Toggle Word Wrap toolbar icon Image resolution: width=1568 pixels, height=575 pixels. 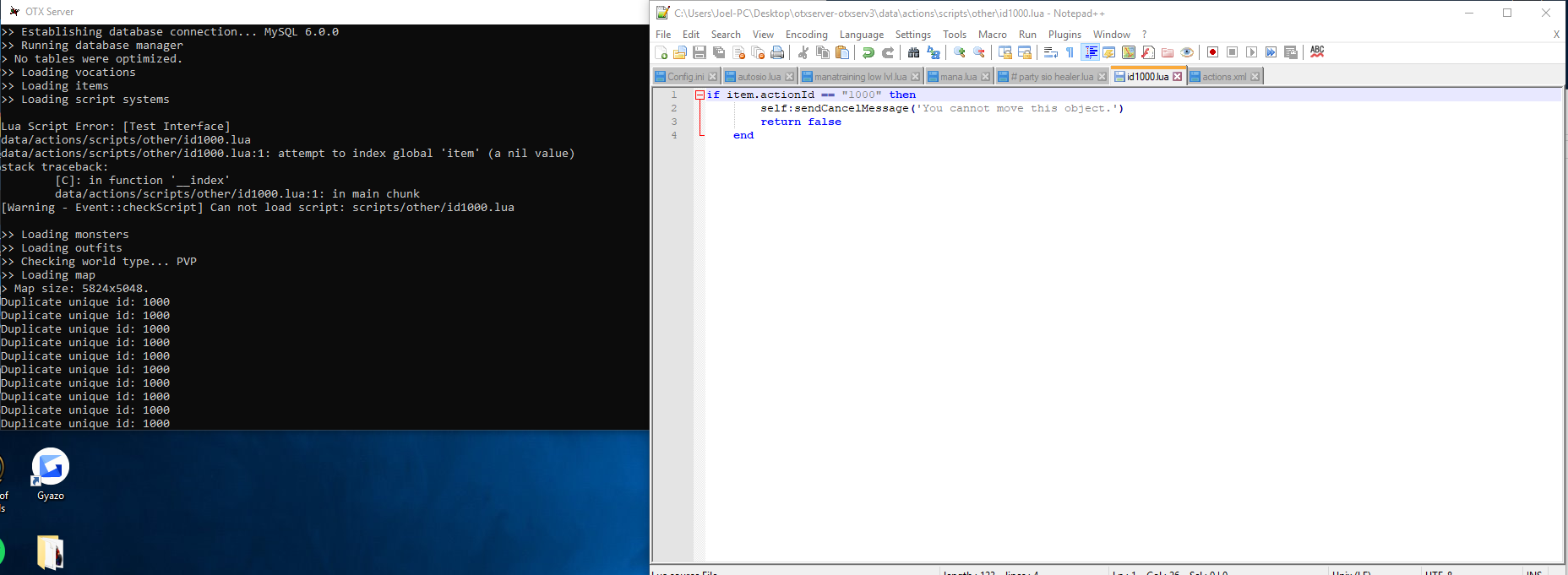pos(1050,52)
